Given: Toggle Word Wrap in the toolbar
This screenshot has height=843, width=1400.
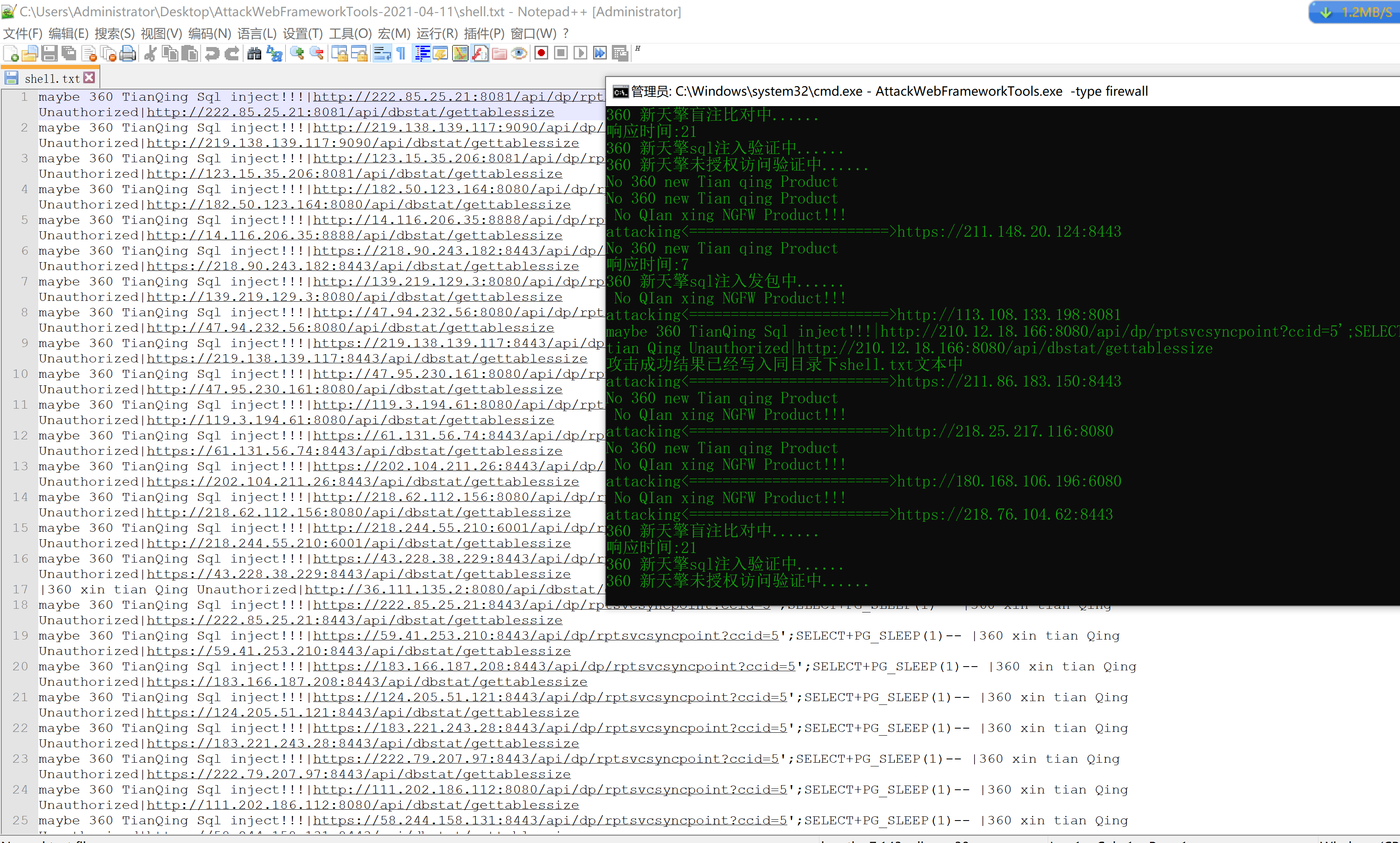Looking at the screenshot, I should coord(382,53).
